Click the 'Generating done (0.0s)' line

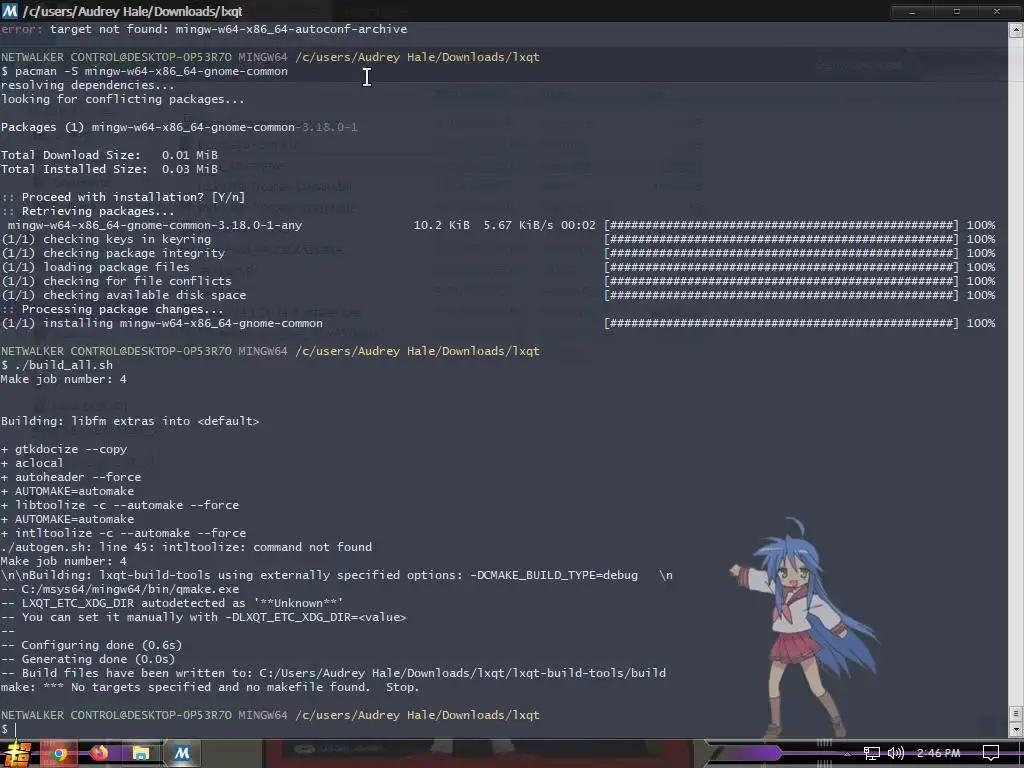click(88, 660)
